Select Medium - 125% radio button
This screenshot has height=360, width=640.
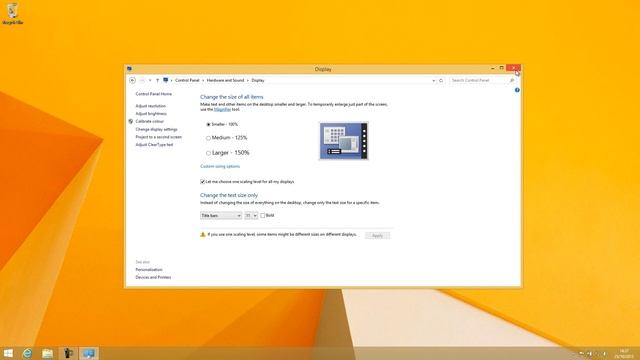click(208, 138)
